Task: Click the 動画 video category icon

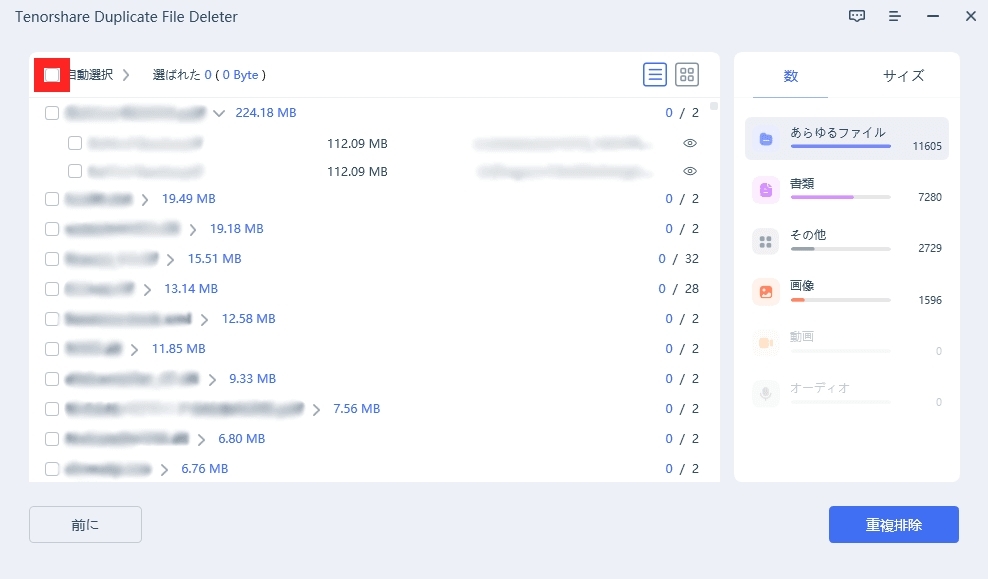Action: point(766,343)
